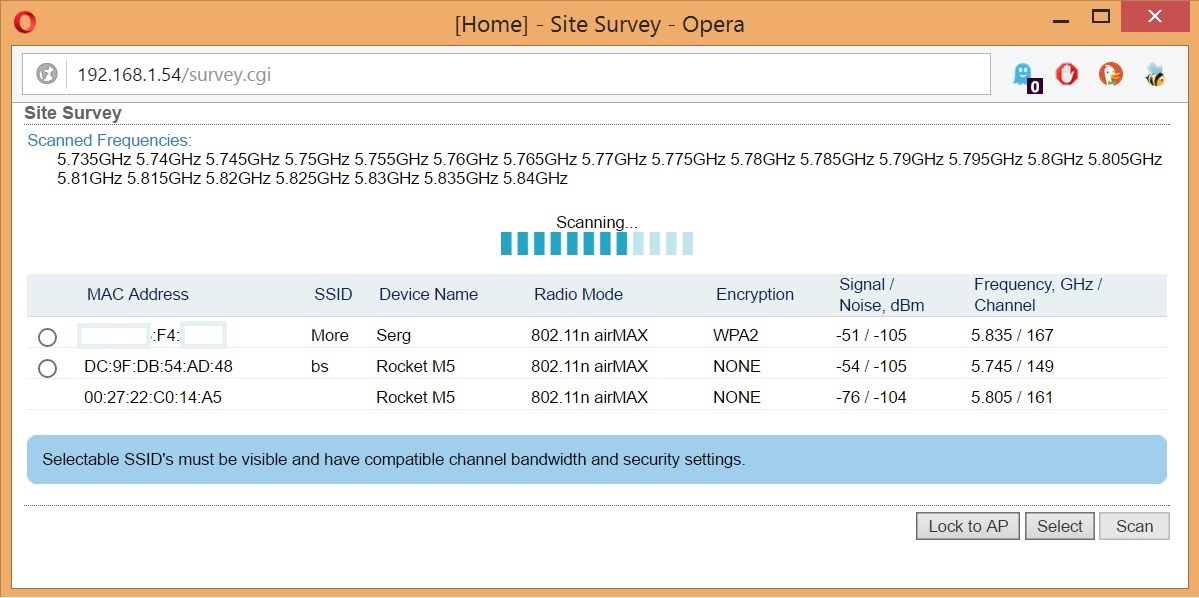Click the scanning progress bar
This screenshot has width=1199, height=598.
pos(596,243)
